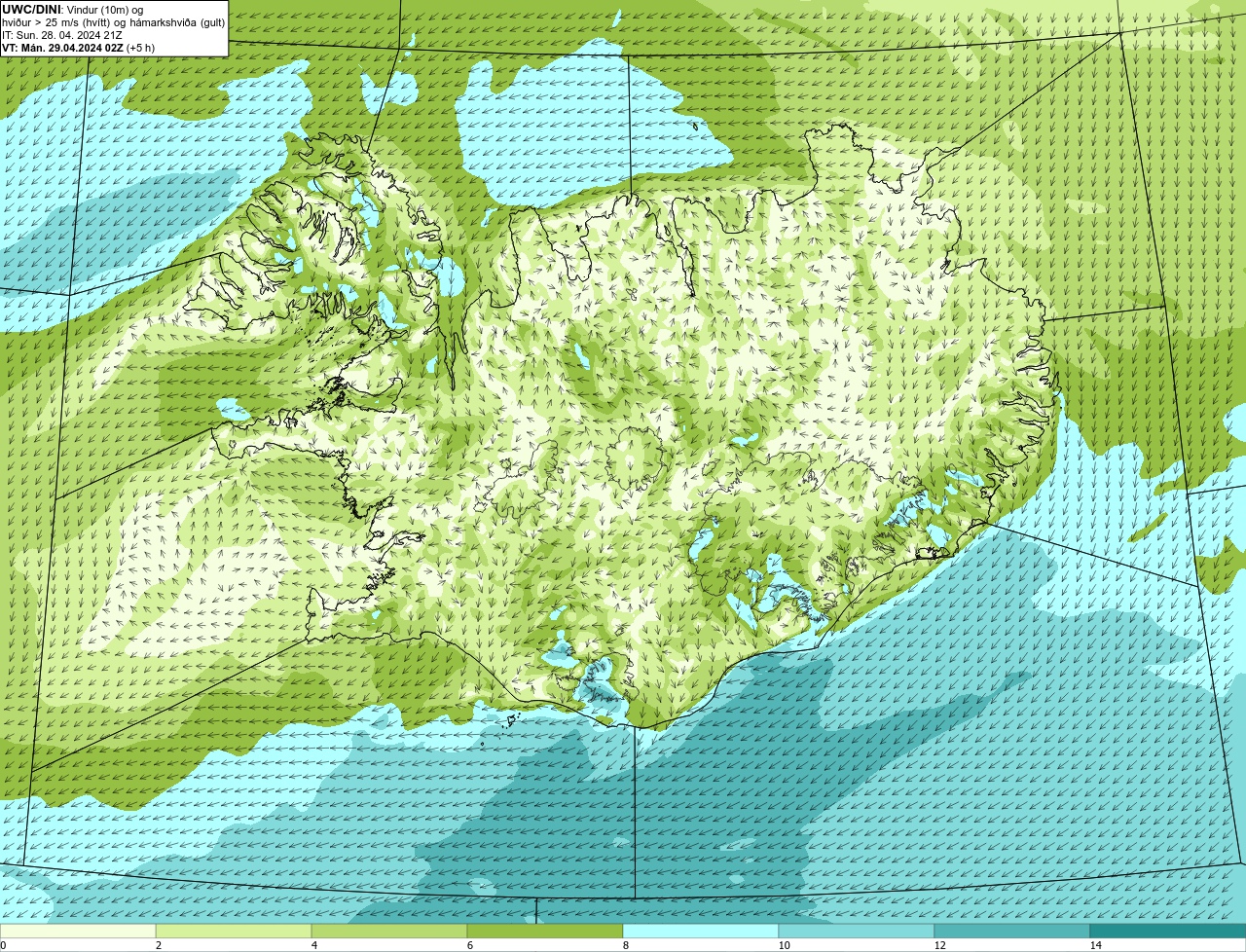Click the legend scale label '4'

tap(313, 945)
